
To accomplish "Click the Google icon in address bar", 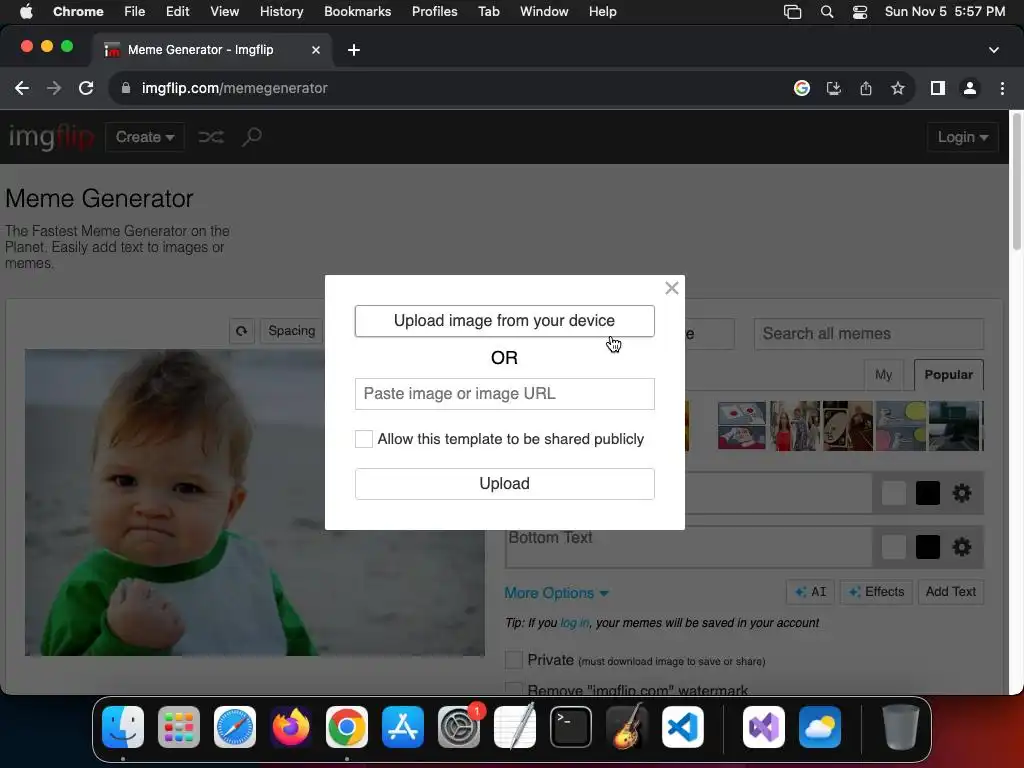I will pyautogui.click(x=801, y=88).
